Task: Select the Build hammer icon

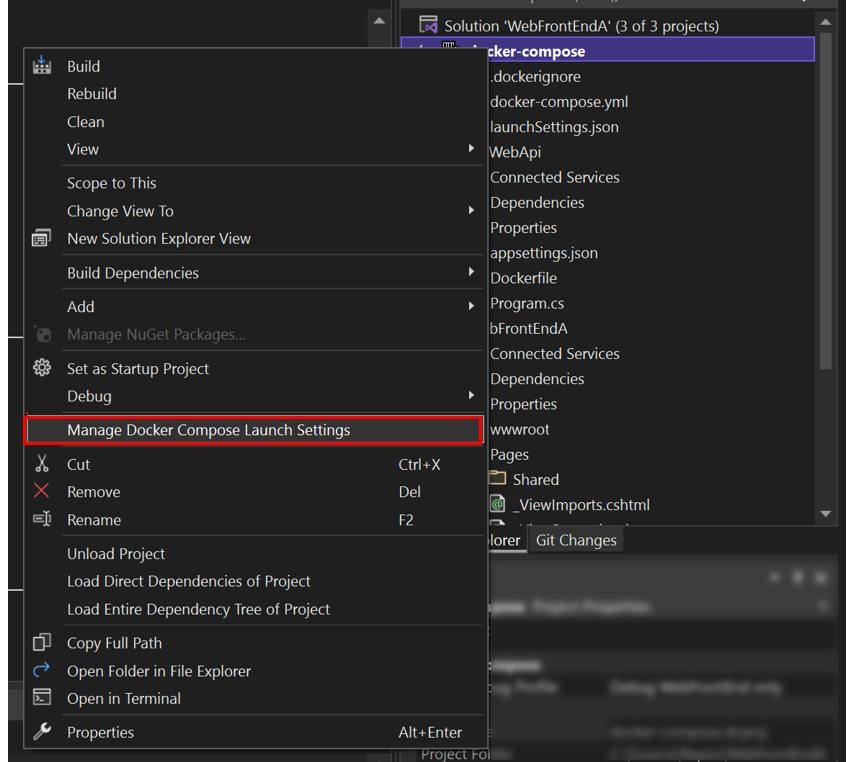Action: pyautogui.click(x=42, y=66)
